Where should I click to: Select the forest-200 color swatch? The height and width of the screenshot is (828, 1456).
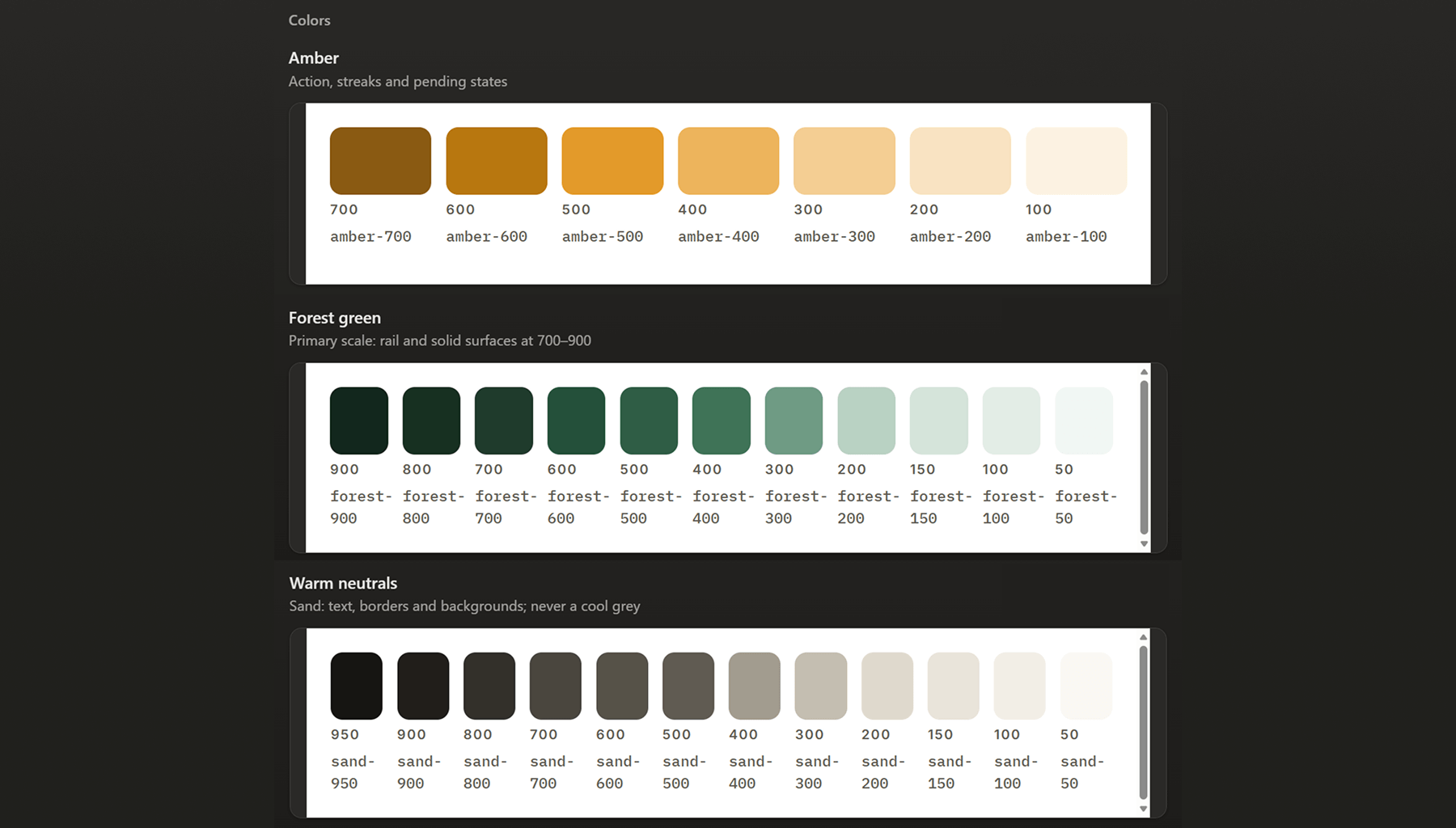click(866, 420)
